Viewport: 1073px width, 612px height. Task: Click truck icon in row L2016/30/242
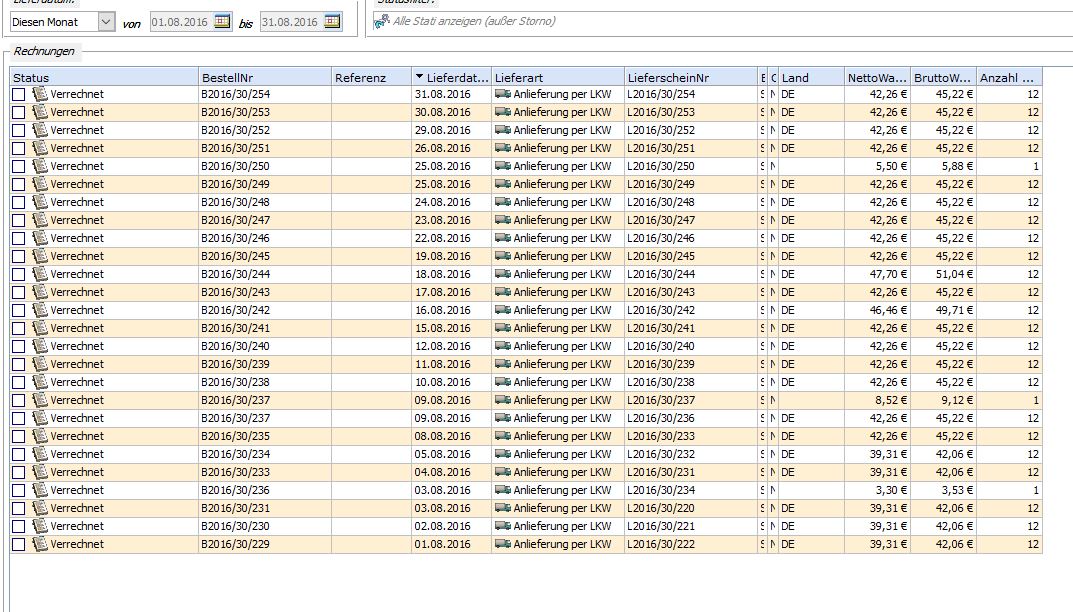[502, 310]
